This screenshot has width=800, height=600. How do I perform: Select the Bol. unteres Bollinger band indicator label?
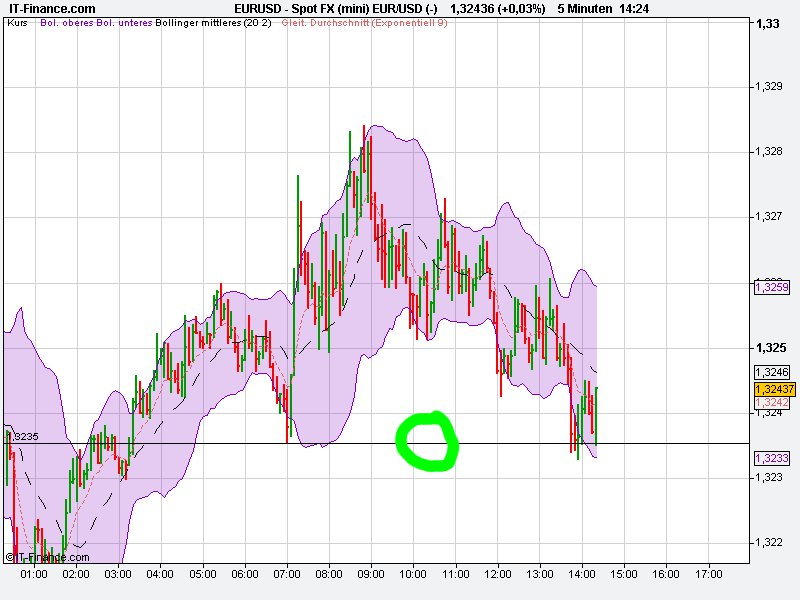(x=124, y=28)
